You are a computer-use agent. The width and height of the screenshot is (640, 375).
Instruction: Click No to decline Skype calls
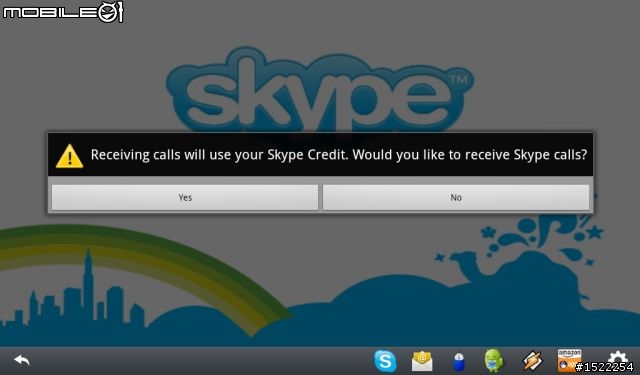(456, 197)
